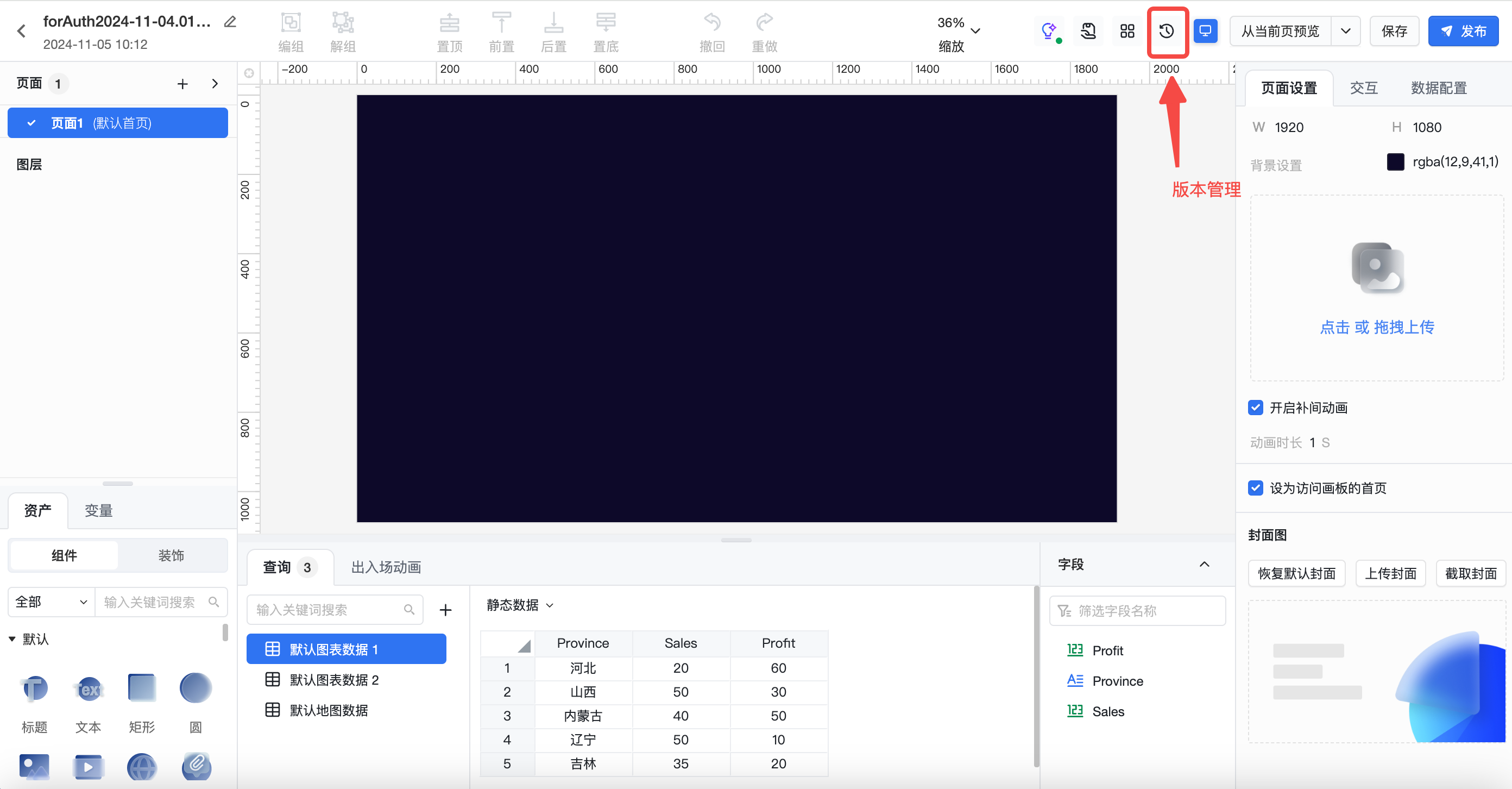Move forward with 前置 icon

[x=501, y=23]
